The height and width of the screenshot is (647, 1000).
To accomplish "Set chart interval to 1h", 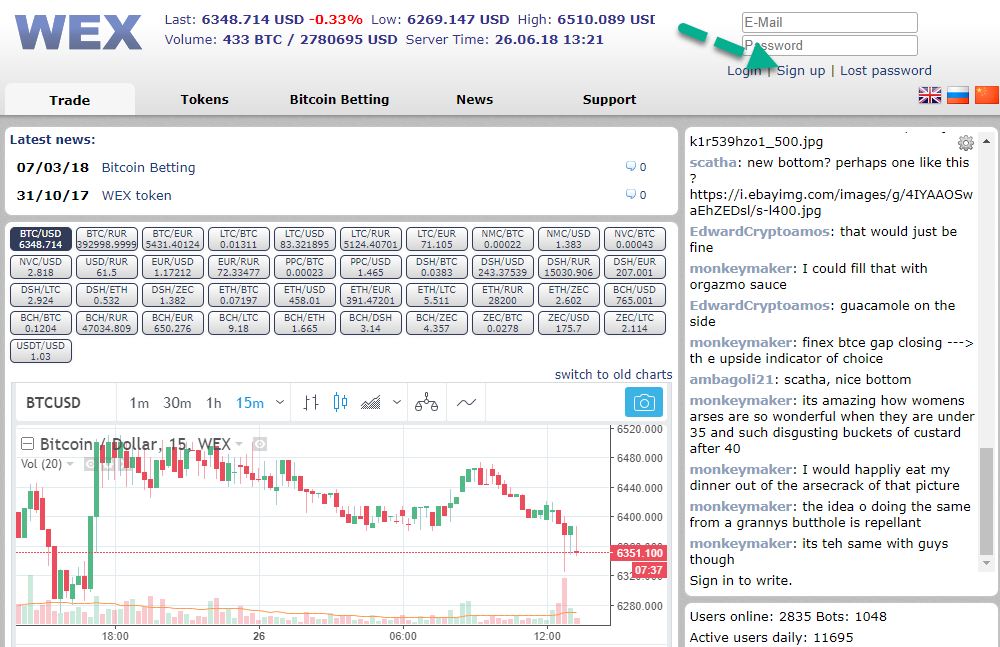I will click(x=214, y=403).
